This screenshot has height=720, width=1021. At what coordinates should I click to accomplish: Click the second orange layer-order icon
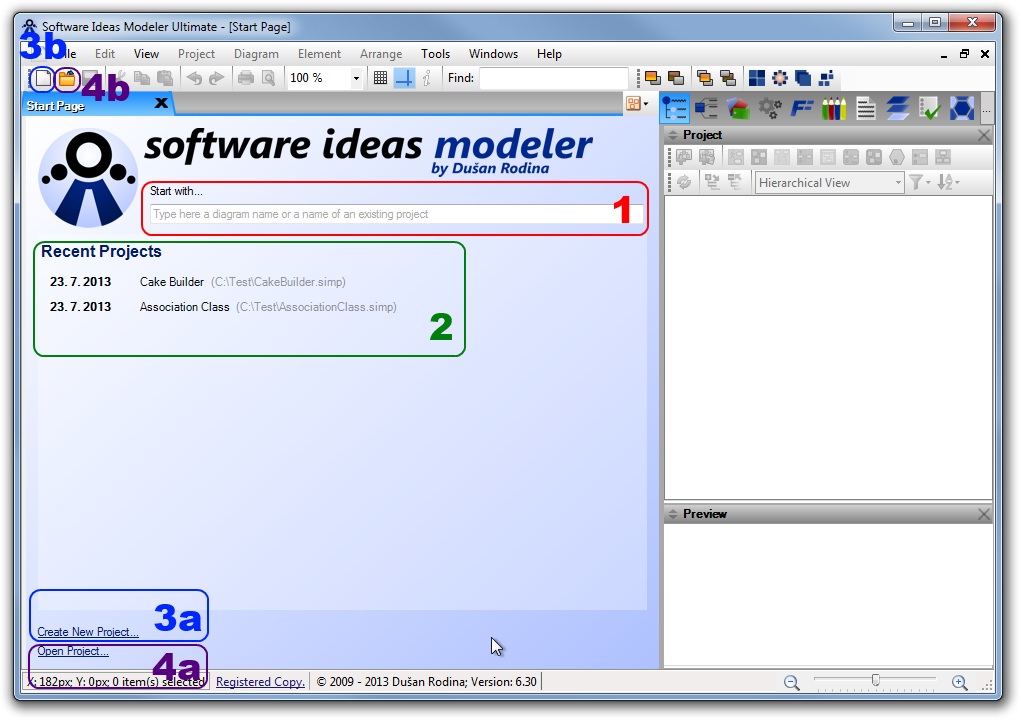click(x=676, y=79)
